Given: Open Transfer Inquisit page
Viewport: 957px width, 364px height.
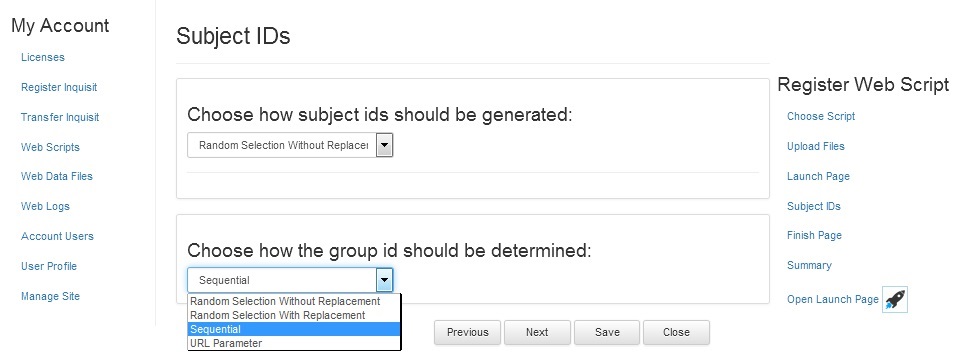Looking at the screenshot, I should pos(60,117).
